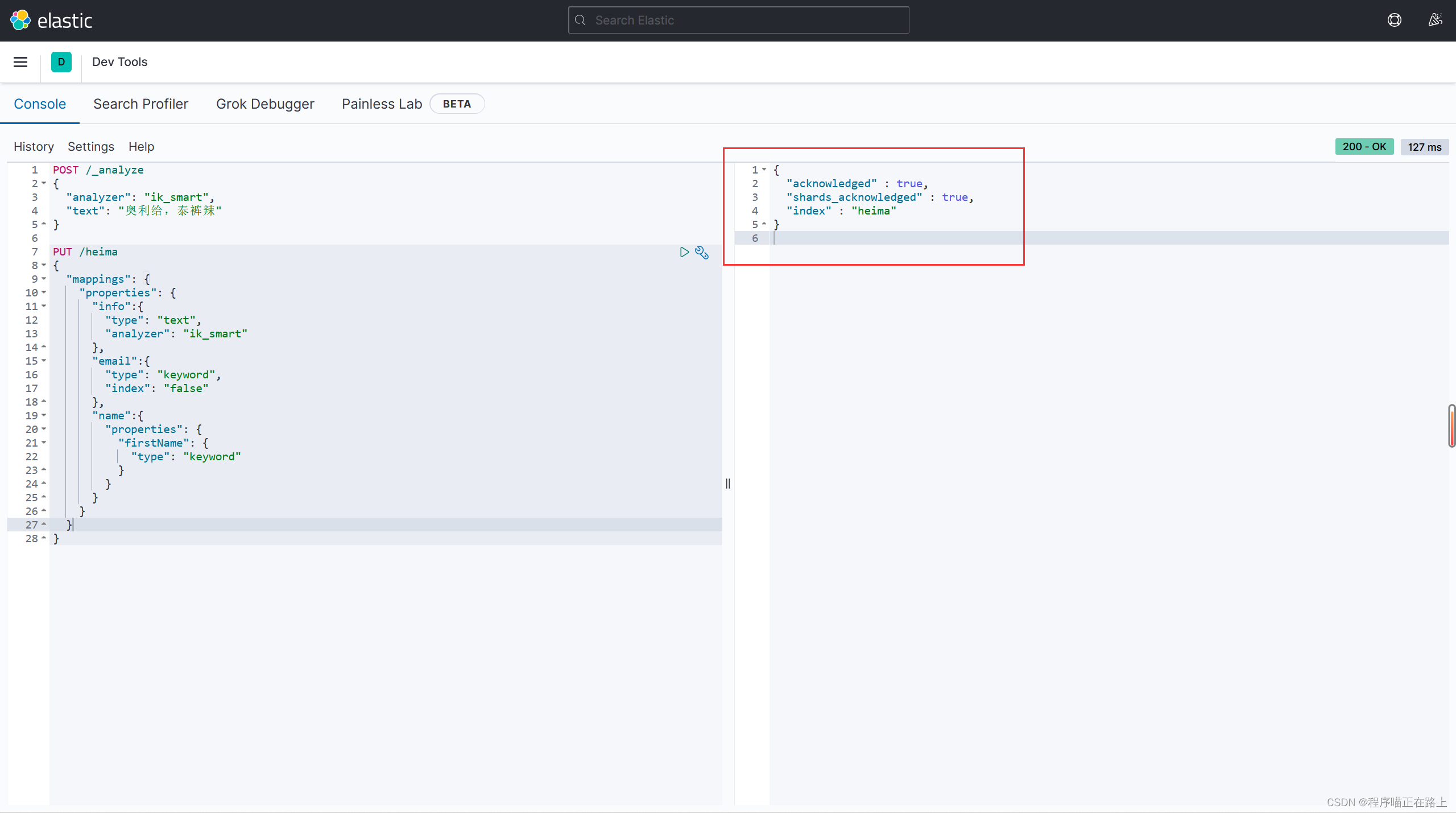Click the green D space avatar

point(61,62)
